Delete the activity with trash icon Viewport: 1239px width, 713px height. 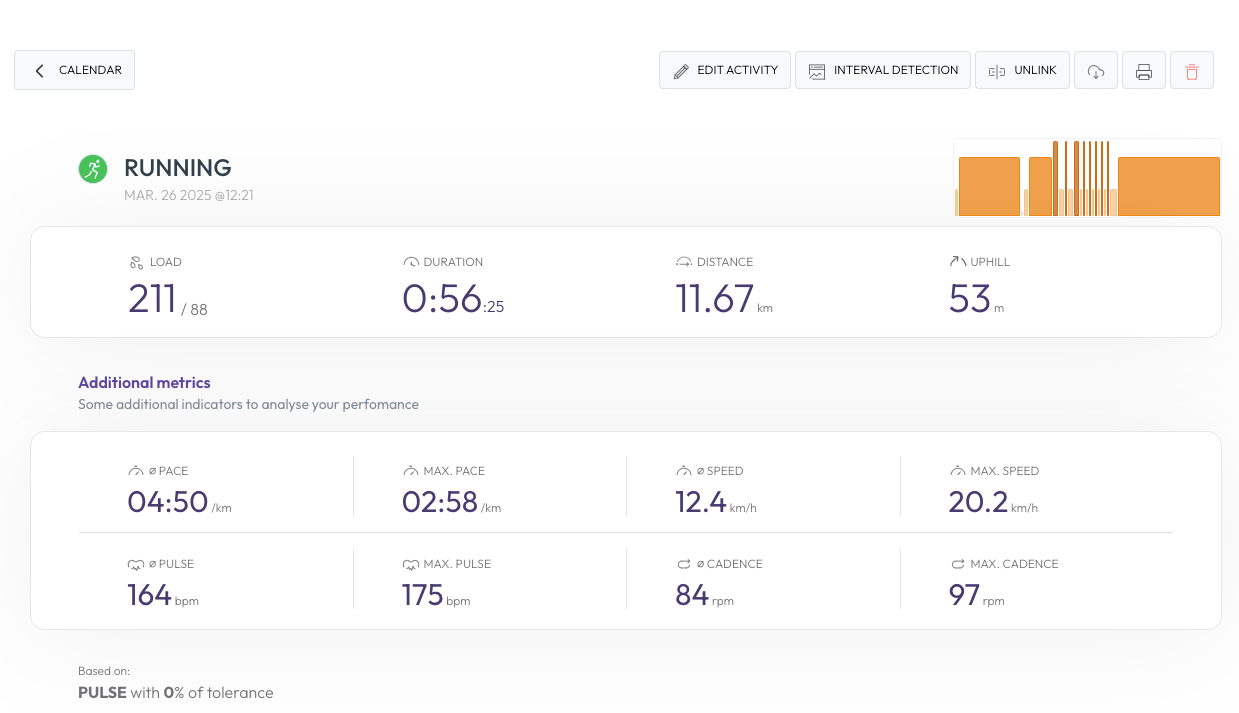(1192, 71)
